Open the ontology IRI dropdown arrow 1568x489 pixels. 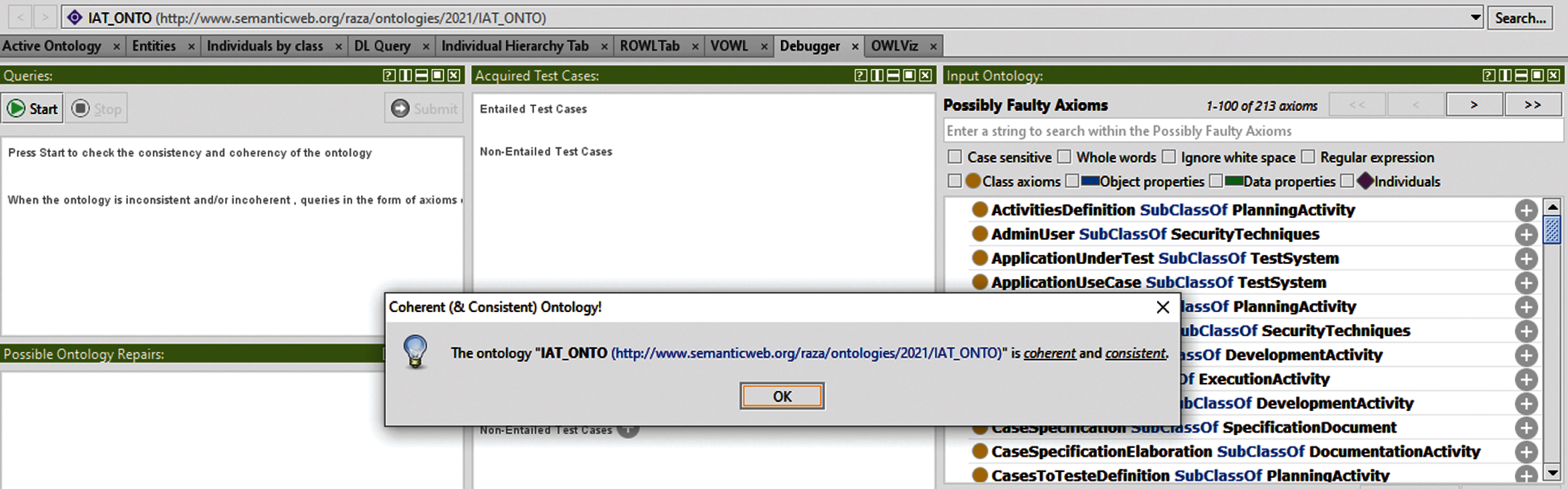coord(1476,18)
